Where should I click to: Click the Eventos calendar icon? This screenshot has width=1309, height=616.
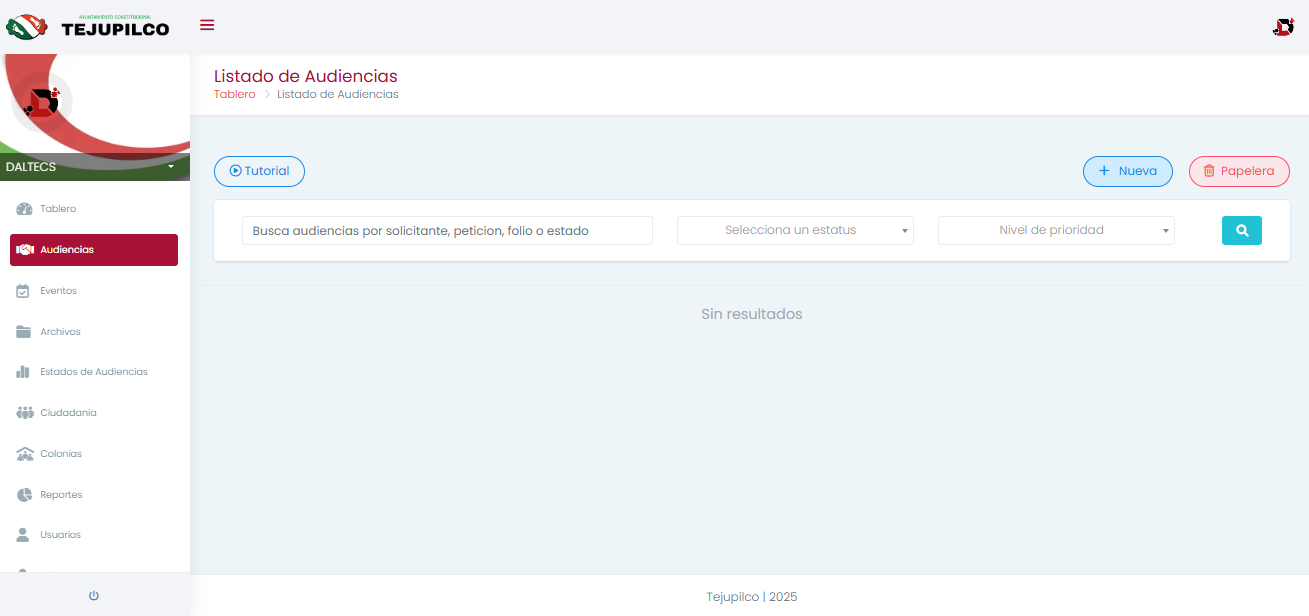click(24, 291)
